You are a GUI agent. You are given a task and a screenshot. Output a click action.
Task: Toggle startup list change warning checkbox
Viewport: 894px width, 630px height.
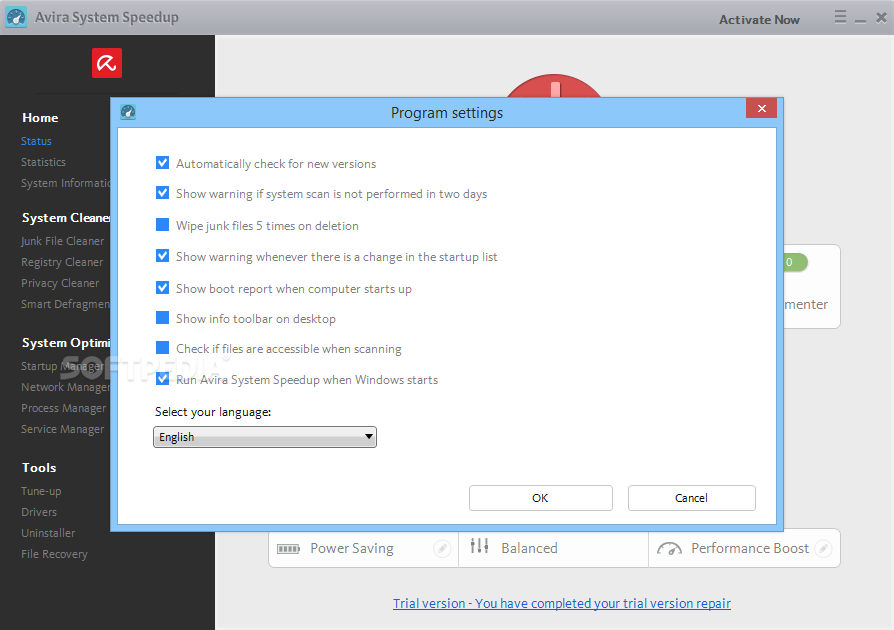[x=162, y=255]
